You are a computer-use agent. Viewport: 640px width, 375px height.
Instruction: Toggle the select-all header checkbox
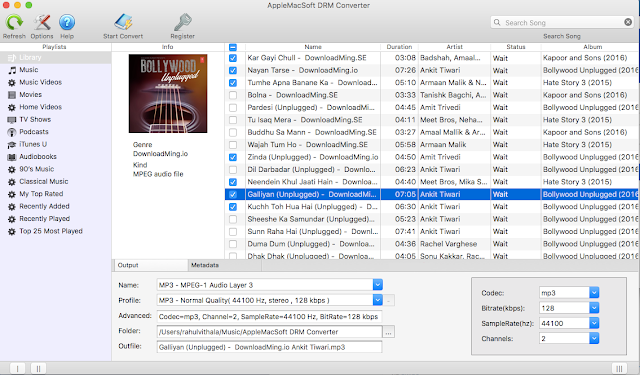click(233, 47)
